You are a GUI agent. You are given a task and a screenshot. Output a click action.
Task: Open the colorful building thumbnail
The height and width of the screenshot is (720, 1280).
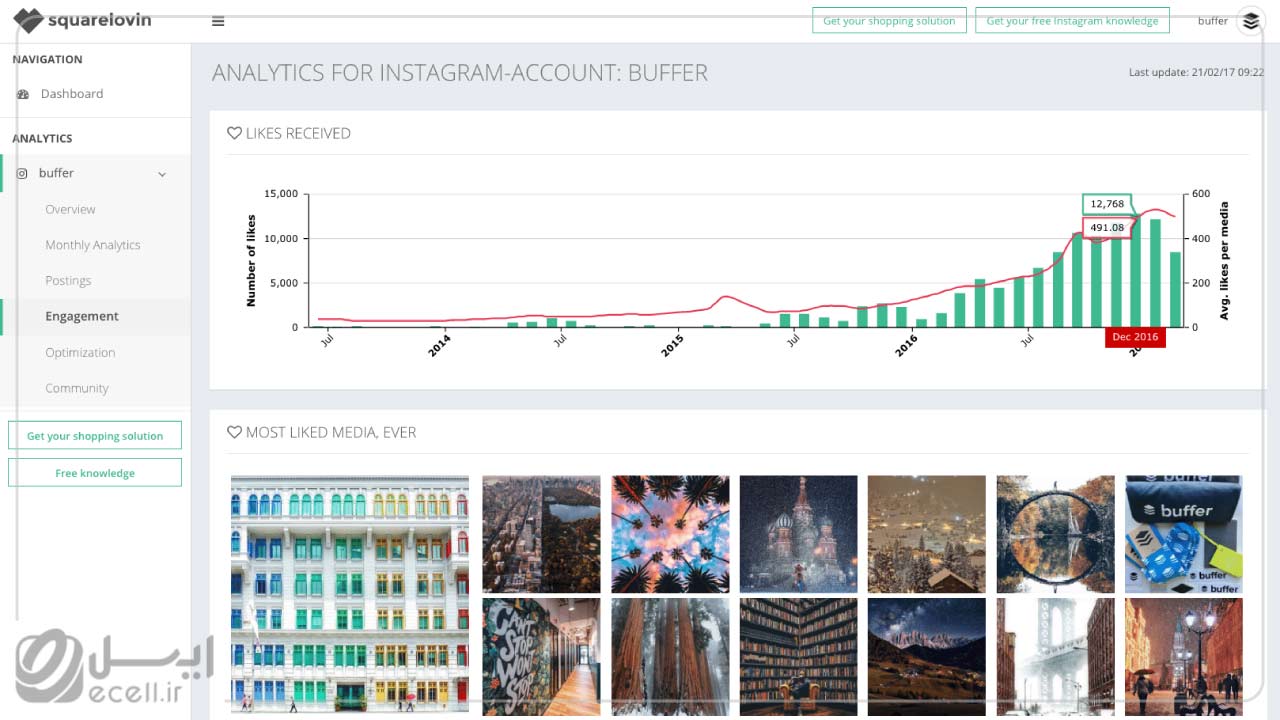[x=349, y=594]
